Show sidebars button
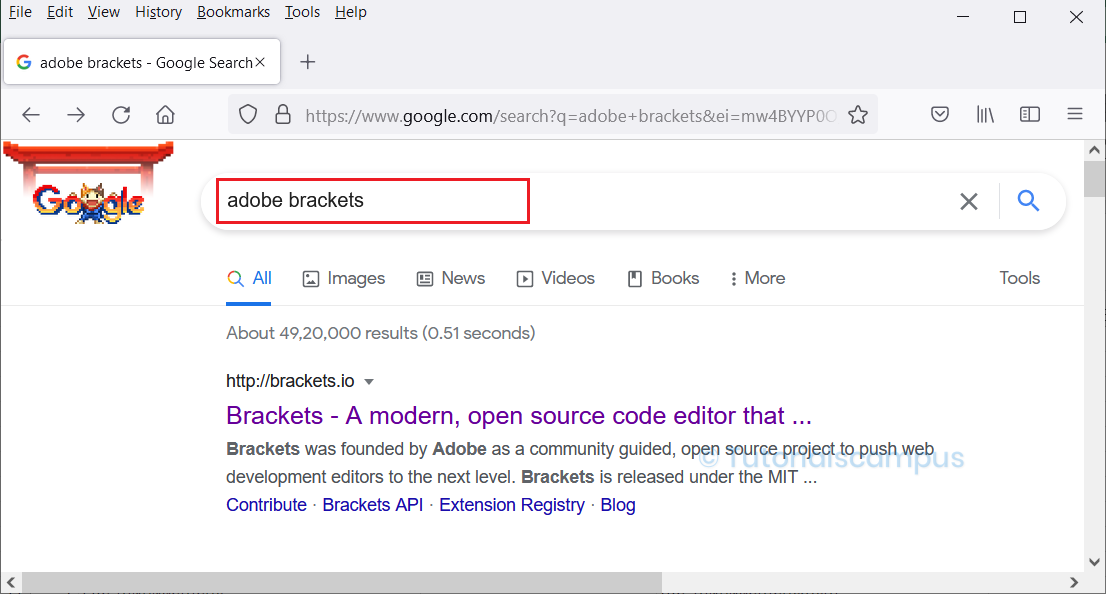1106x594 pixels. pyautogui.click(x=1030, y=114)
